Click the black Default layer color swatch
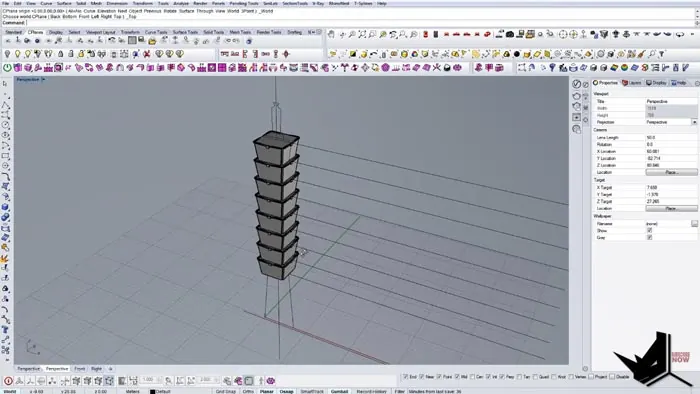This screenshot has width=700, height=394. click(152, 392)
